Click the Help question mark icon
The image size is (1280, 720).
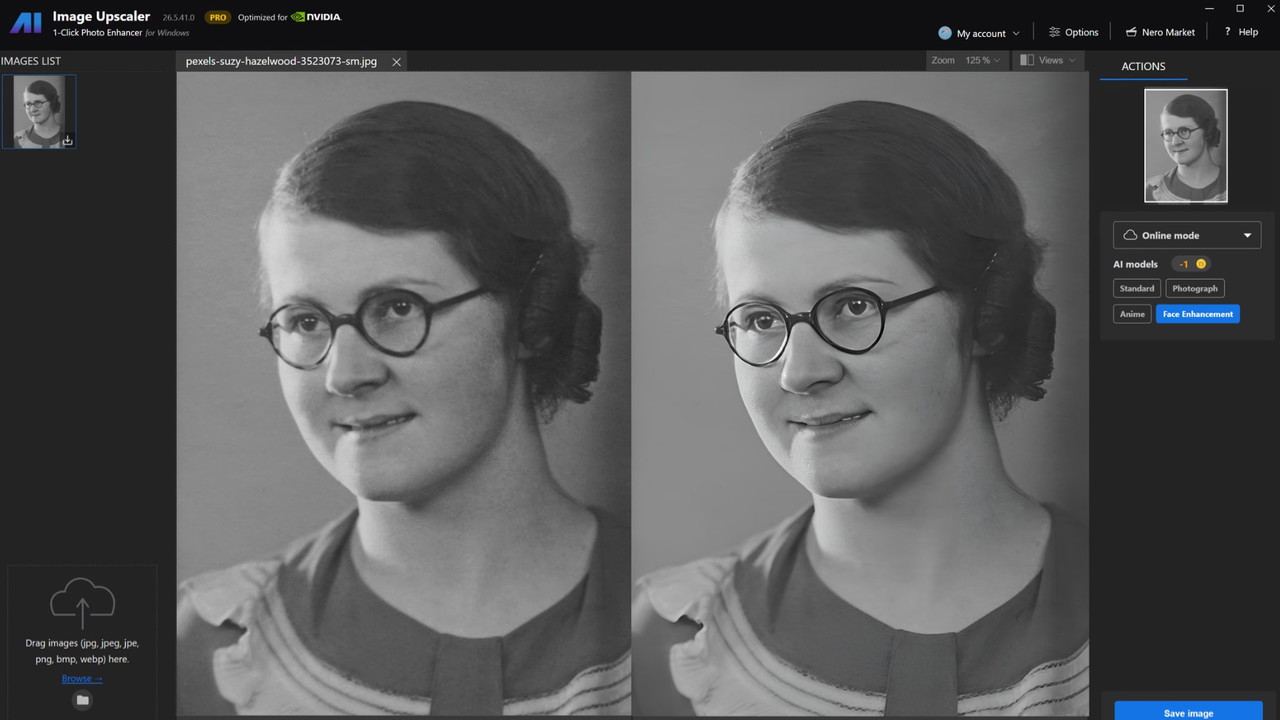pyautogui.click(x=1227, y=32)
